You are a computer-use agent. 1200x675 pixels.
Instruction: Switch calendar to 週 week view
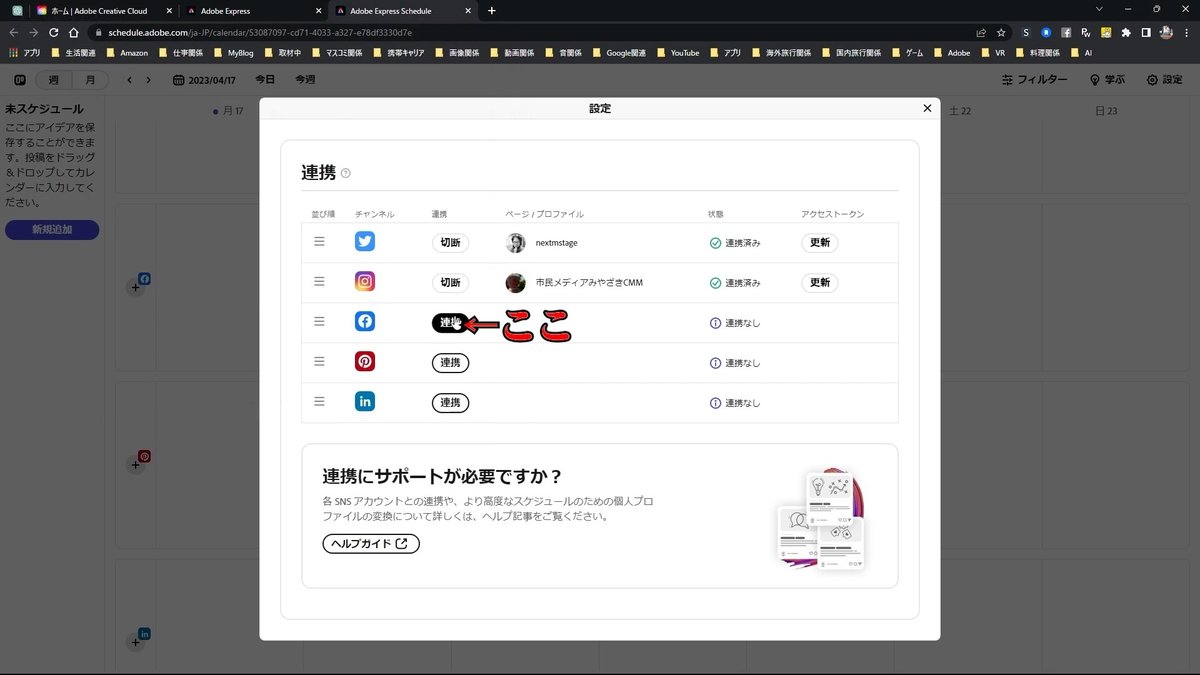(53, 80)
